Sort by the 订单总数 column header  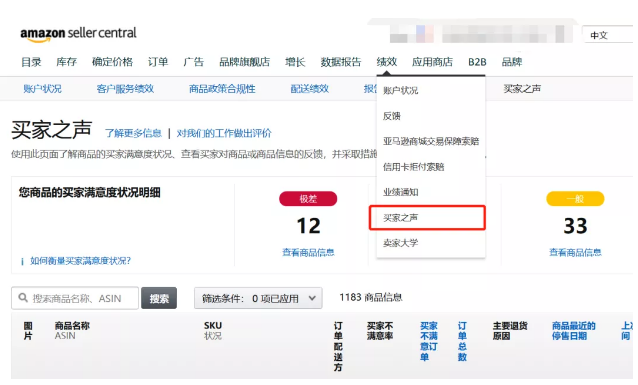[x=462, y=341]
